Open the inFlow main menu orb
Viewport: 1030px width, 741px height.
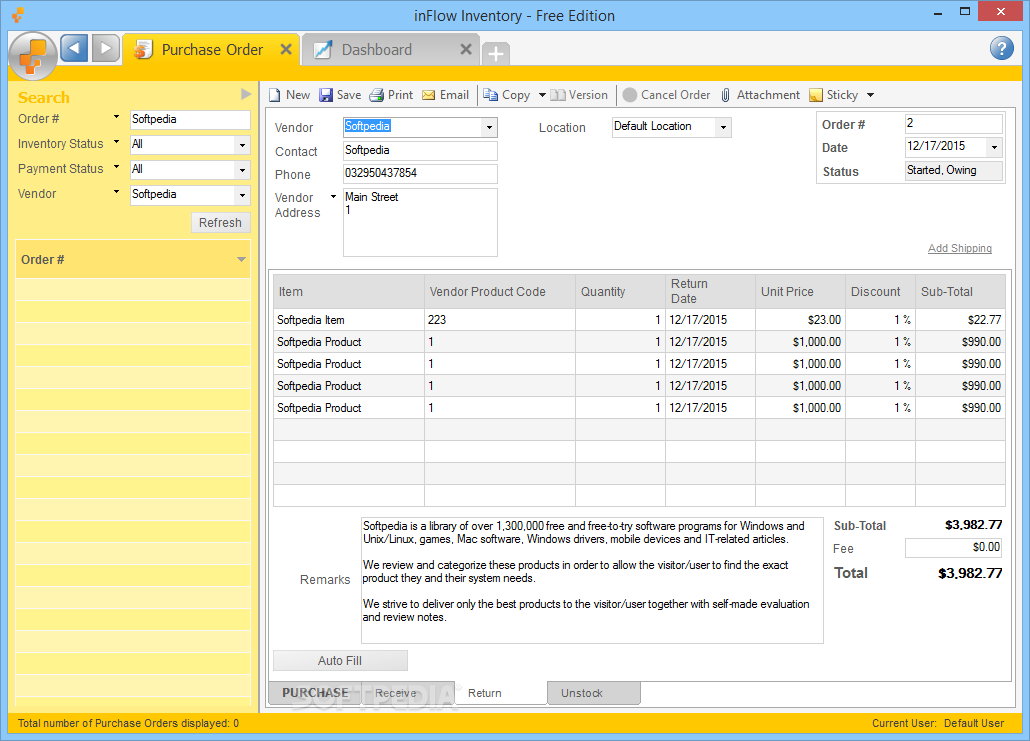33,56
